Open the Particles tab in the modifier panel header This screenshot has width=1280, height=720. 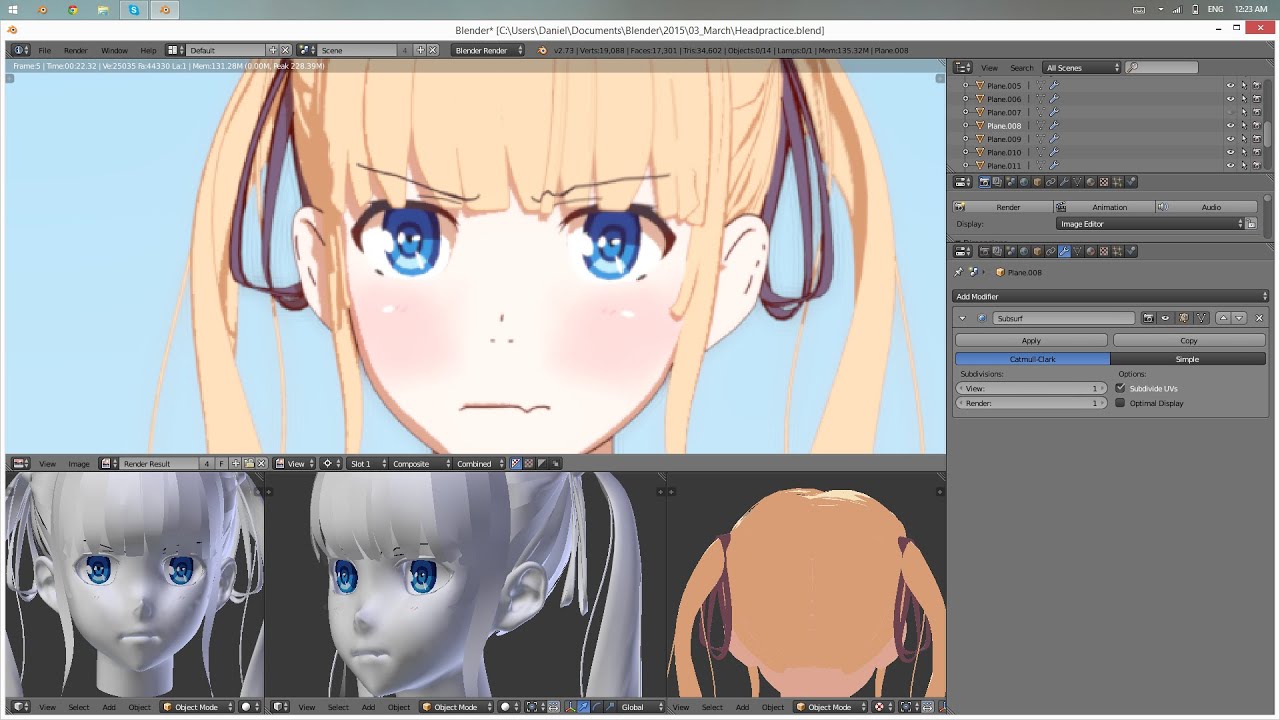pos(1118,251)
